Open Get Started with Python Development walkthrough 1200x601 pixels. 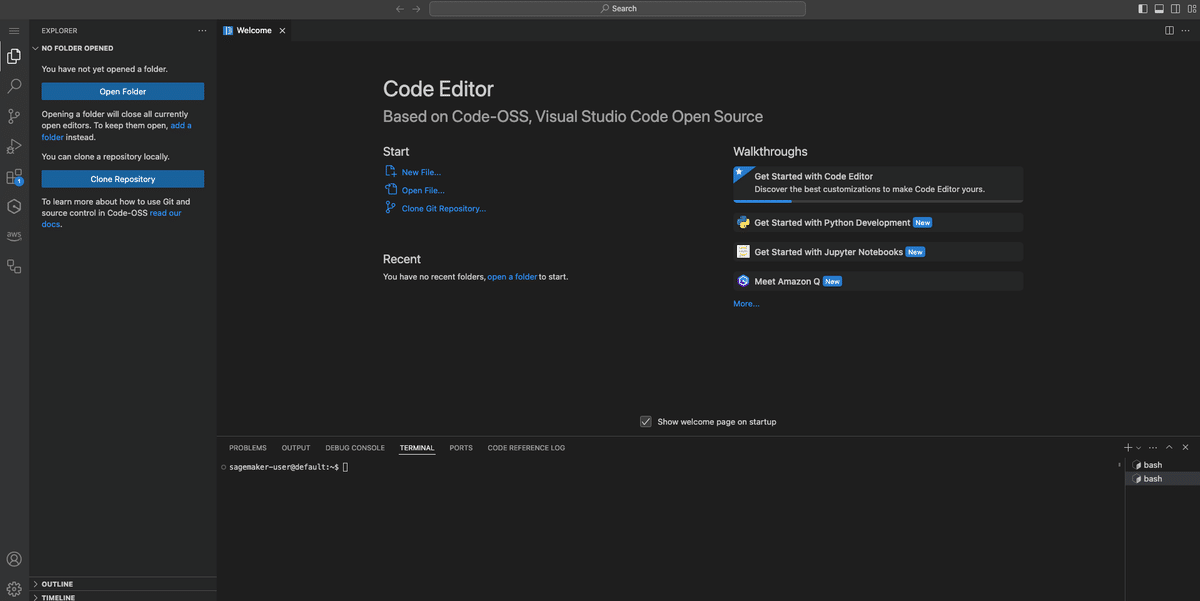click(x=878, y=223)
